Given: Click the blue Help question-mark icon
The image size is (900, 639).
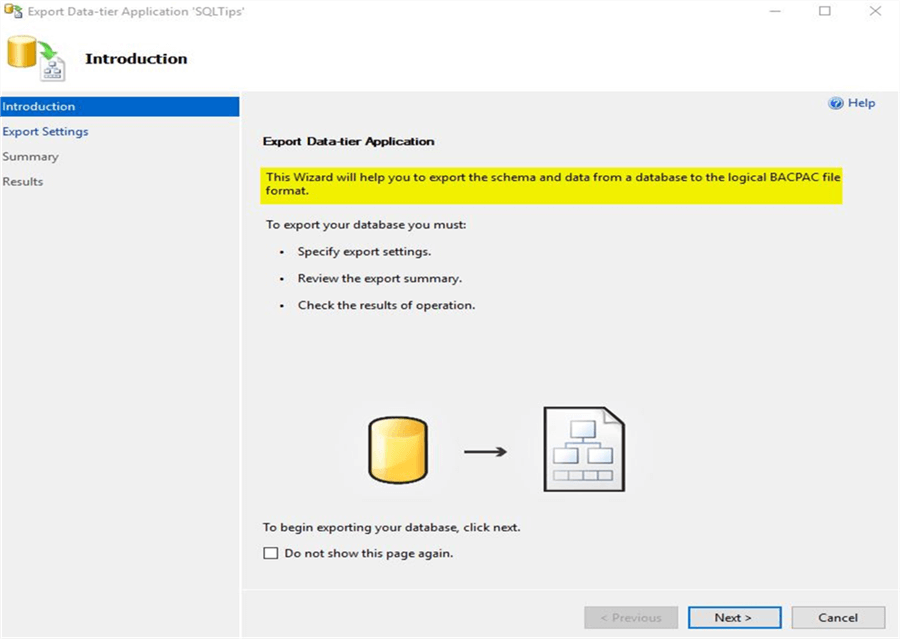Looking at the screenshot, I should pyautogui.click(x=836, y=103).
